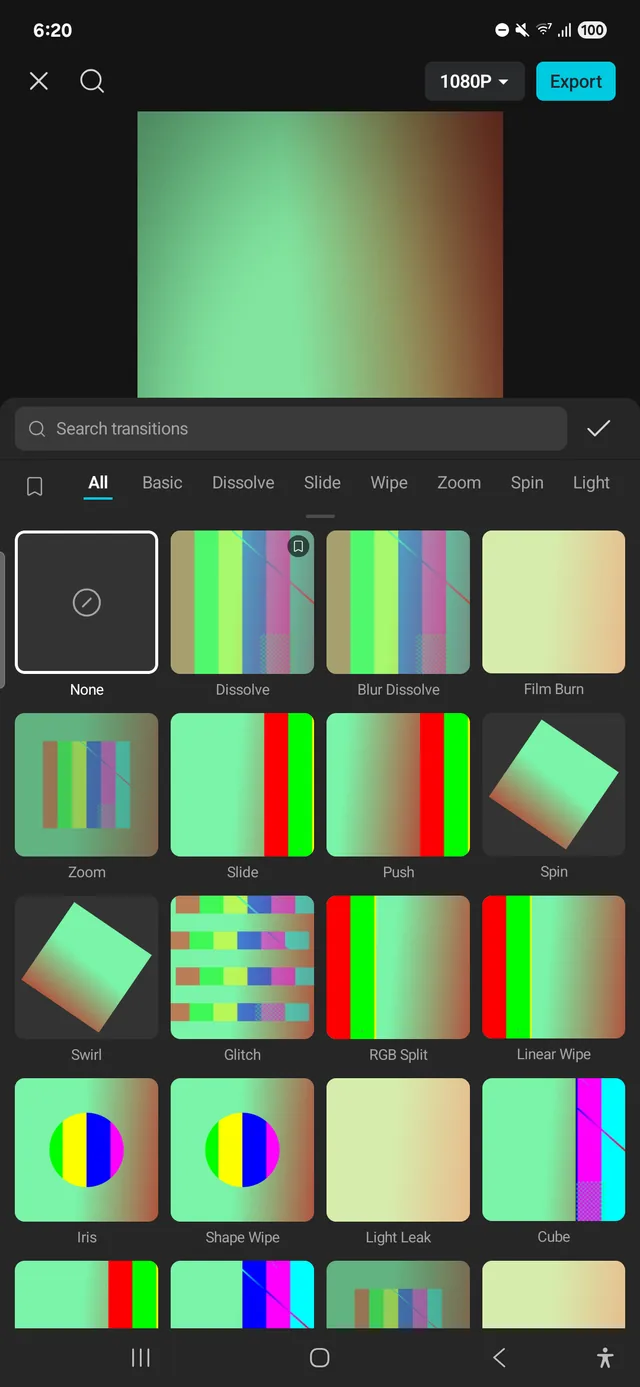640x1387 pixels.
Task: Tap the cellular signal bars status icon
Action: (565, 30)
